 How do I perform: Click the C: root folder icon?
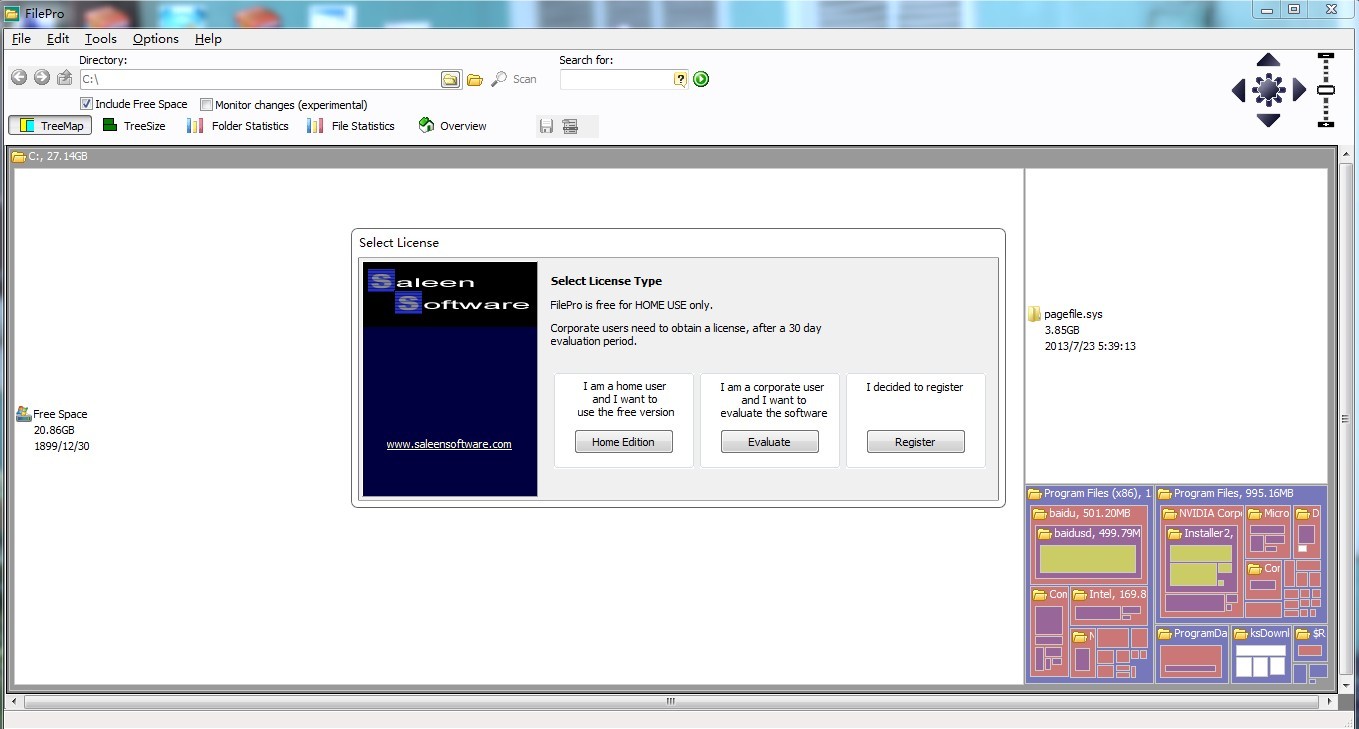pyautogui.click(x=19, y=157)
